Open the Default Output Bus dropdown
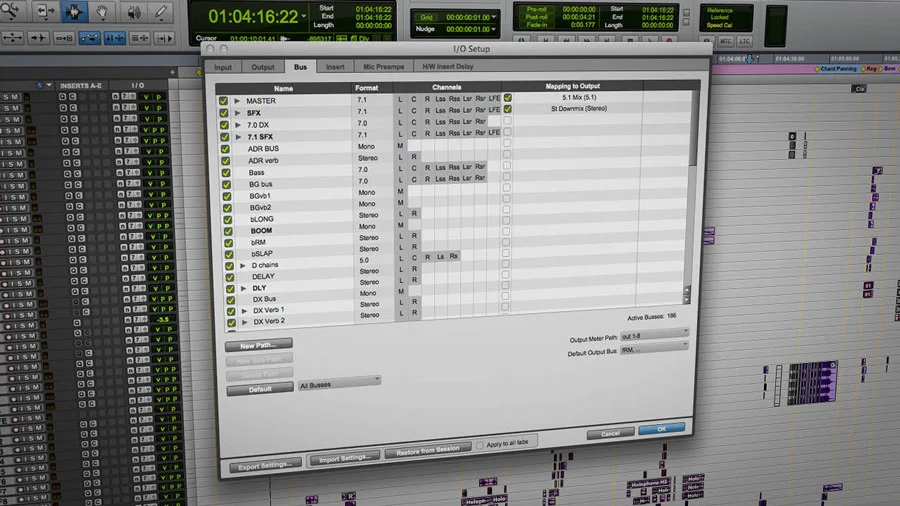The height and width of the screenshot is (506, 900). point(654,349)
